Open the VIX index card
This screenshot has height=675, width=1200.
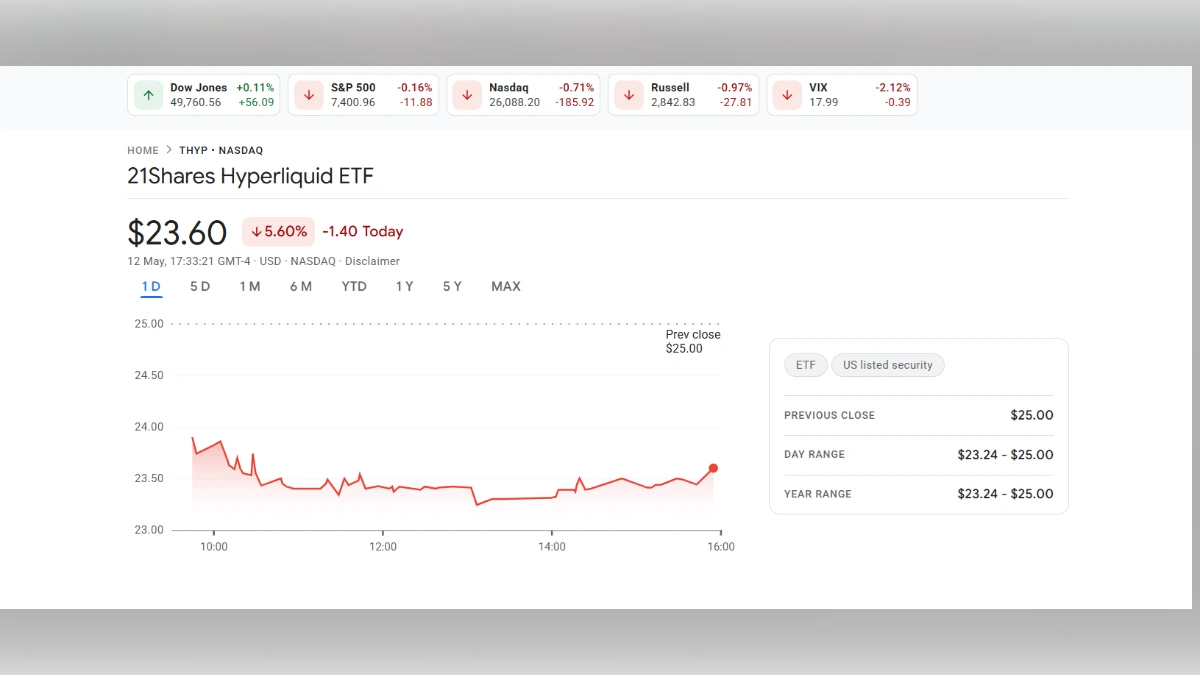click(842, 95)
